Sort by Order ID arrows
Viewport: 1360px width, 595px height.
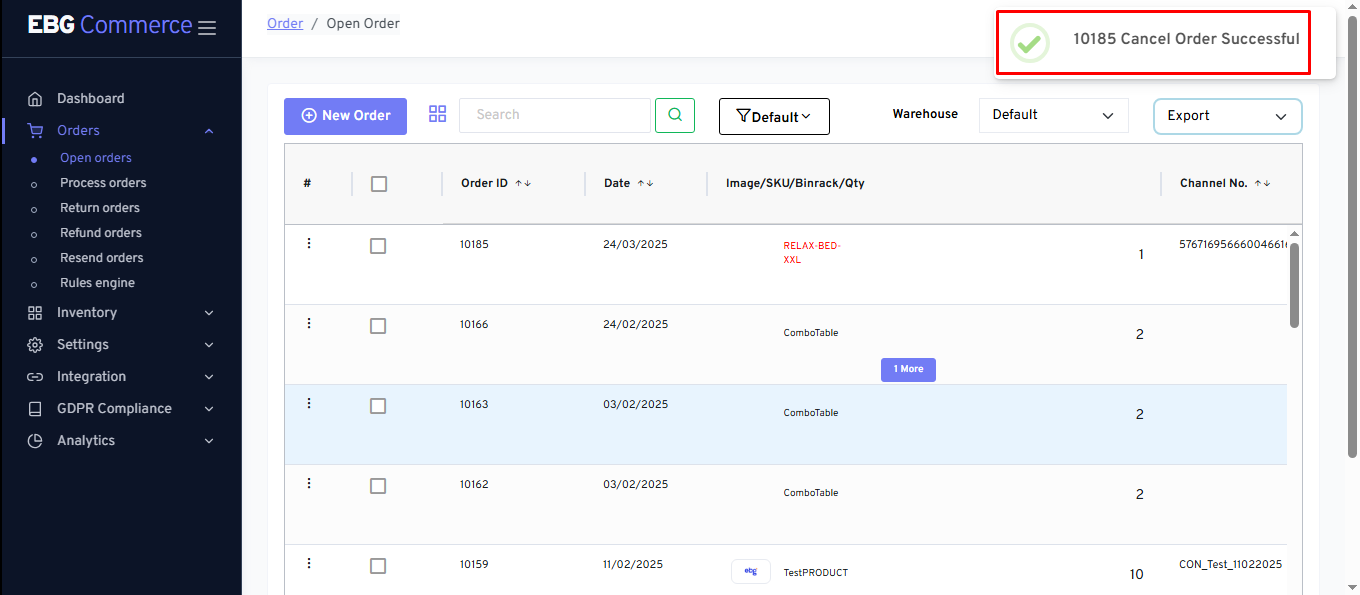pos(523,184)
